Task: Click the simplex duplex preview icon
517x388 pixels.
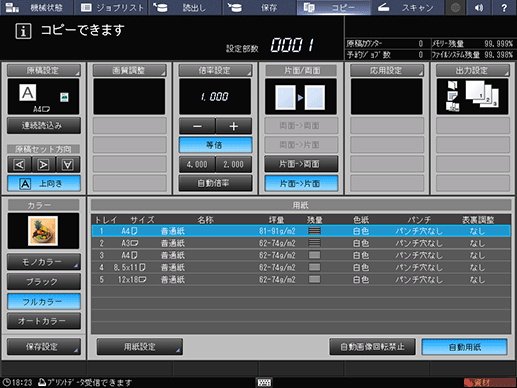Action: click(301, 97)
